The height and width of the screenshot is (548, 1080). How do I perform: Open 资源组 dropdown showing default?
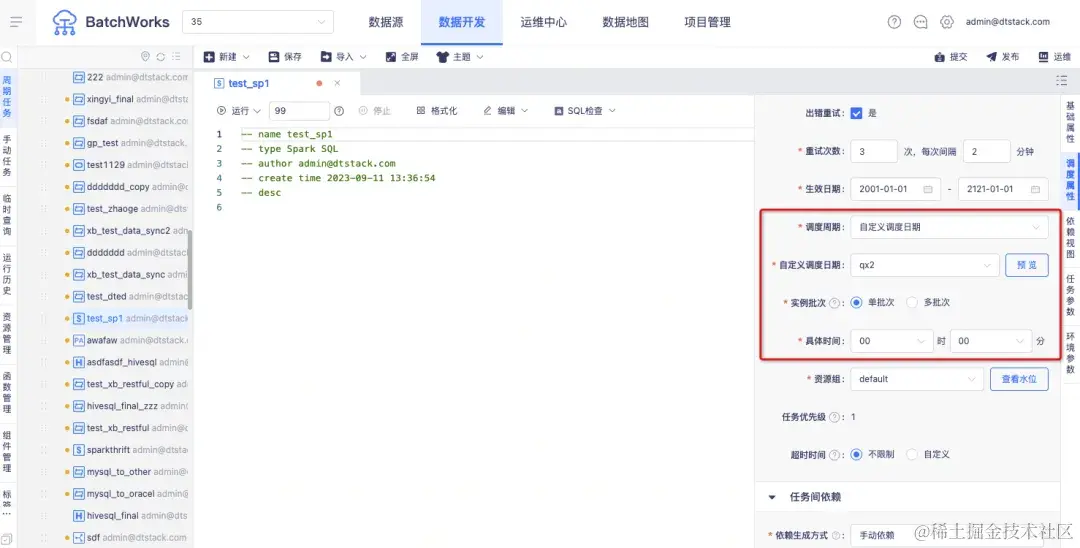tap(917, 379)
